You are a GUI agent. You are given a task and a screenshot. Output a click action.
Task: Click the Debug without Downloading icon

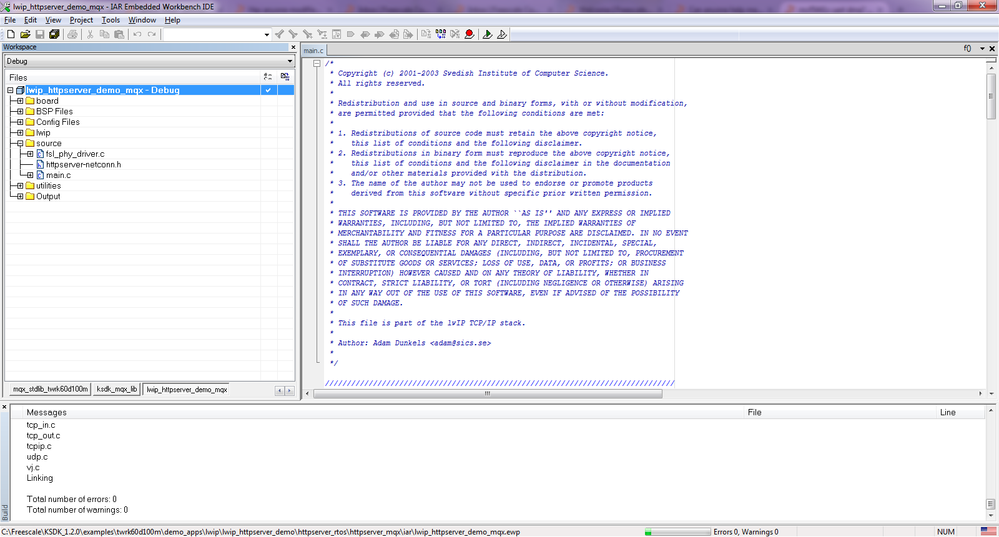502,34
